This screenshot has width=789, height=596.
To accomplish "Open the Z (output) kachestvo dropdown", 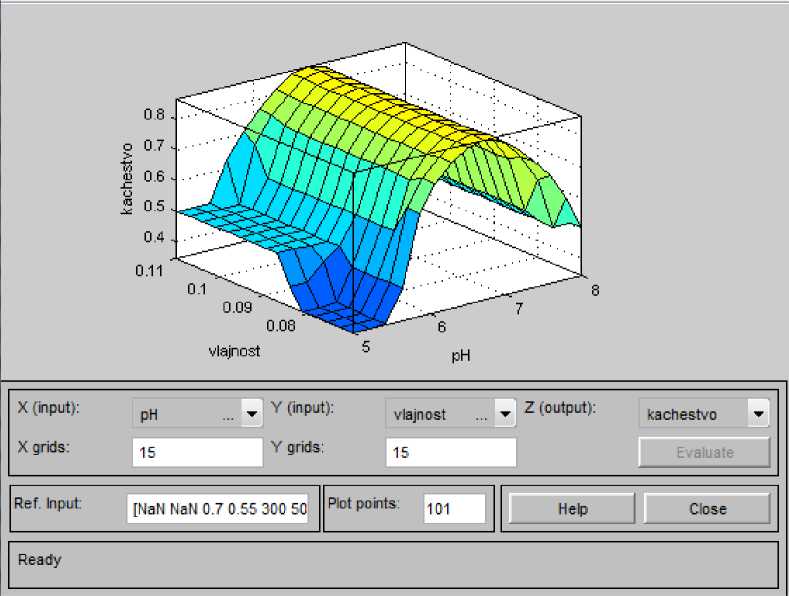I will click(704, 413).
